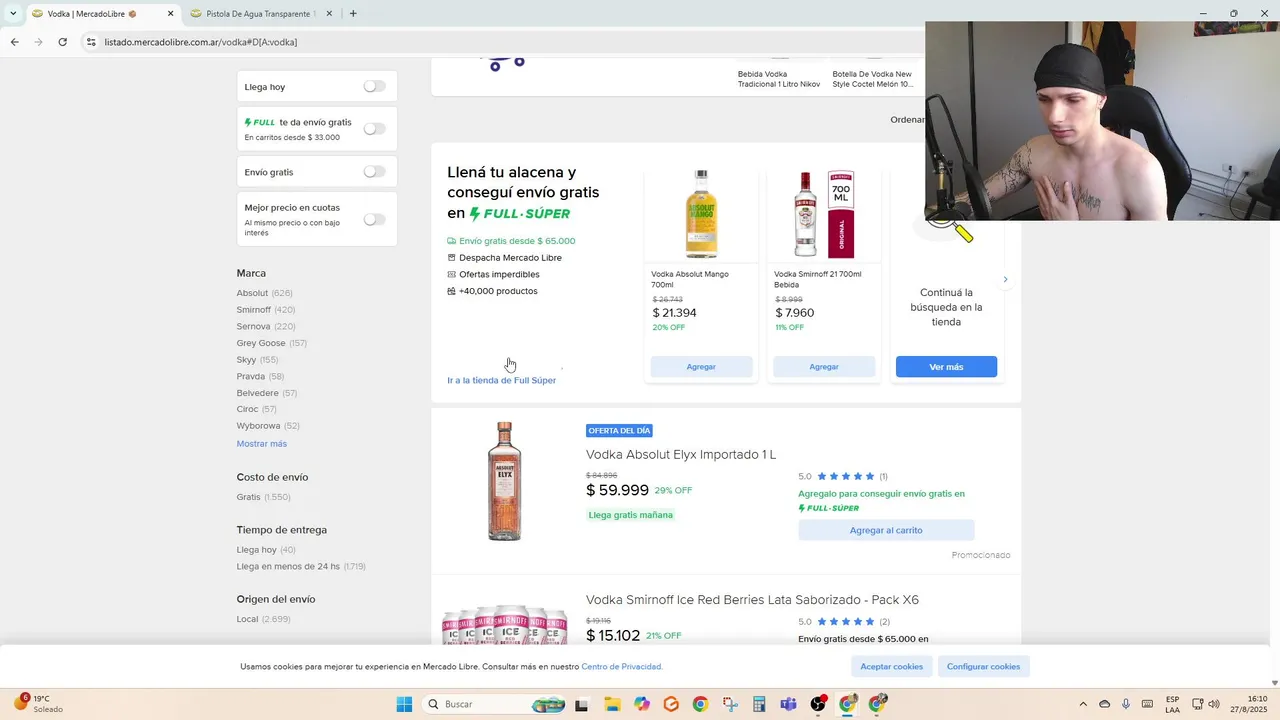Launch Copilot from the taskbar
This screenshot has width=1280, height=720.
coord(641,704)
